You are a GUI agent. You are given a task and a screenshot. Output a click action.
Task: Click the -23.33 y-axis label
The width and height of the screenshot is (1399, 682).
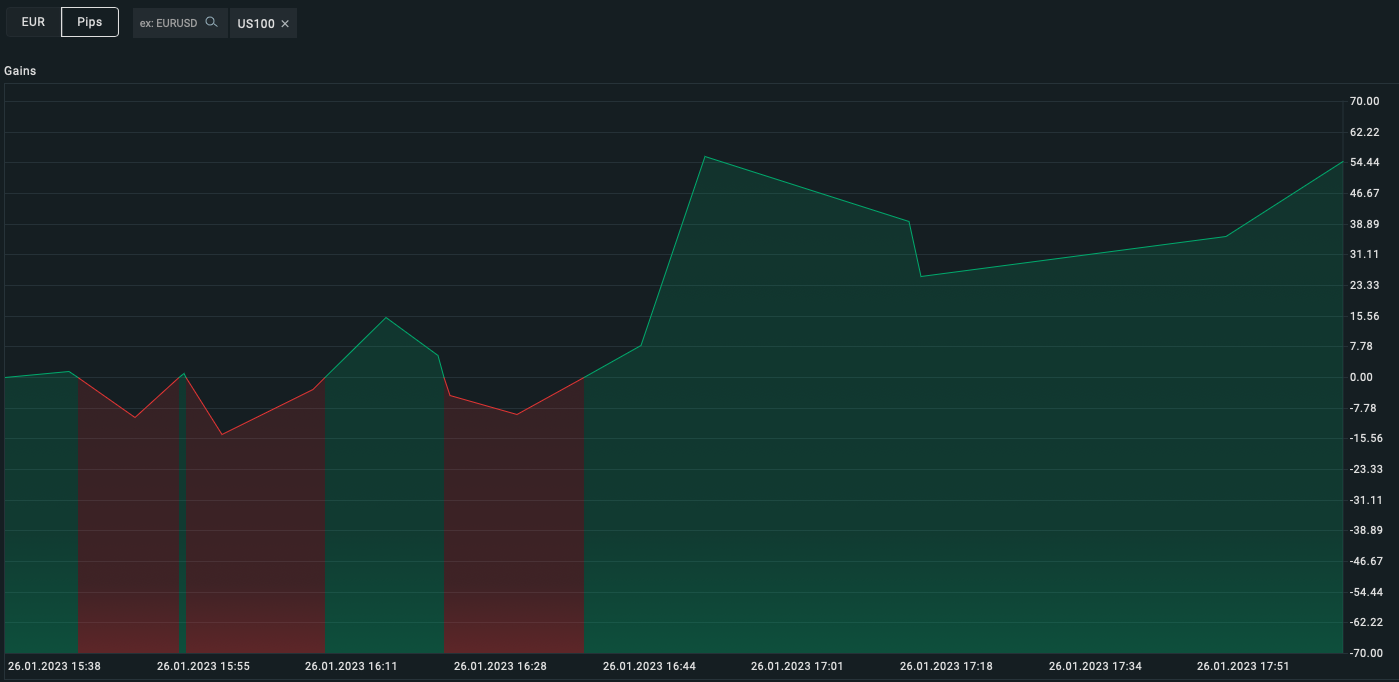click(x=1366, y=469)
